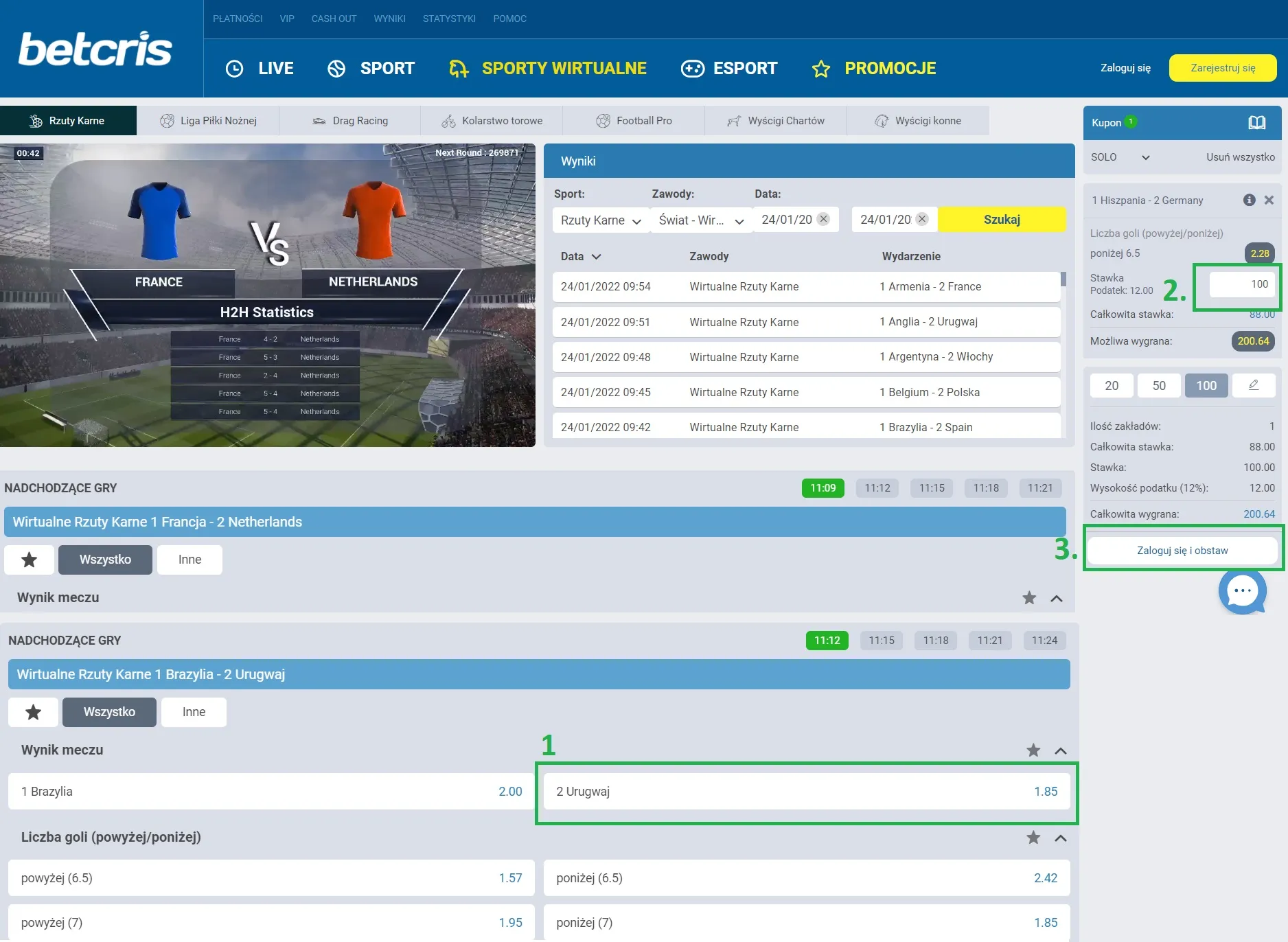Screen dimensions: 1288x942
Task: Open STATYSTYKI top menu
Action: coord(449,19)
